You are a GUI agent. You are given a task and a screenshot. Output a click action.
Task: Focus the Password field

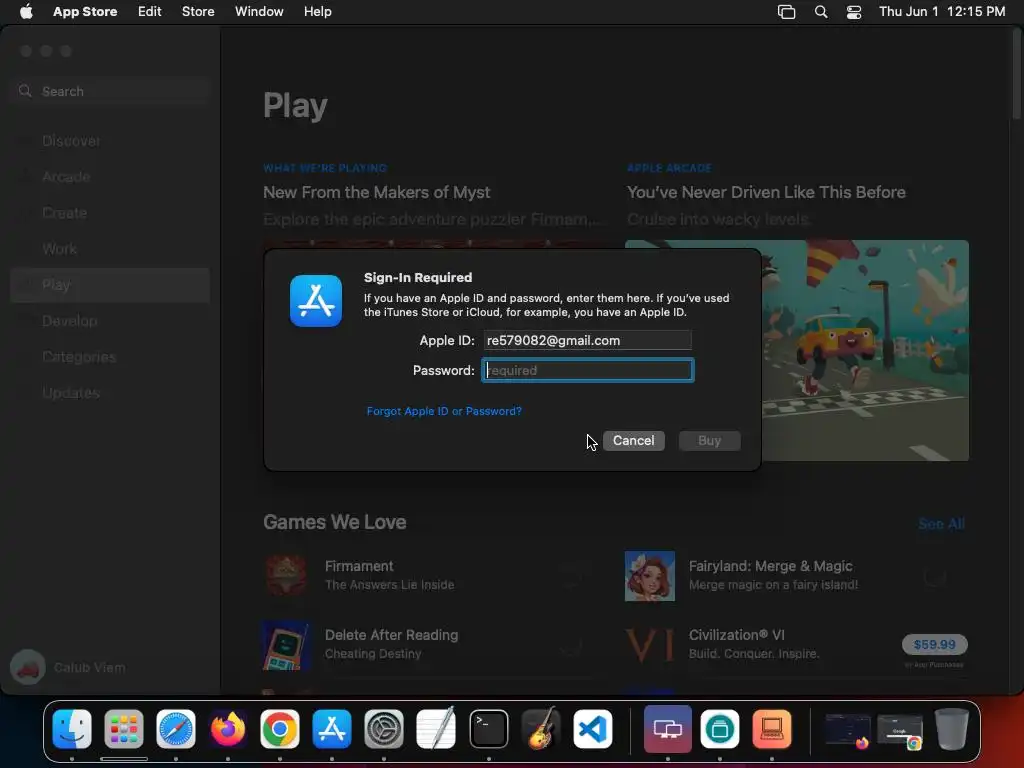click(588, 370)
